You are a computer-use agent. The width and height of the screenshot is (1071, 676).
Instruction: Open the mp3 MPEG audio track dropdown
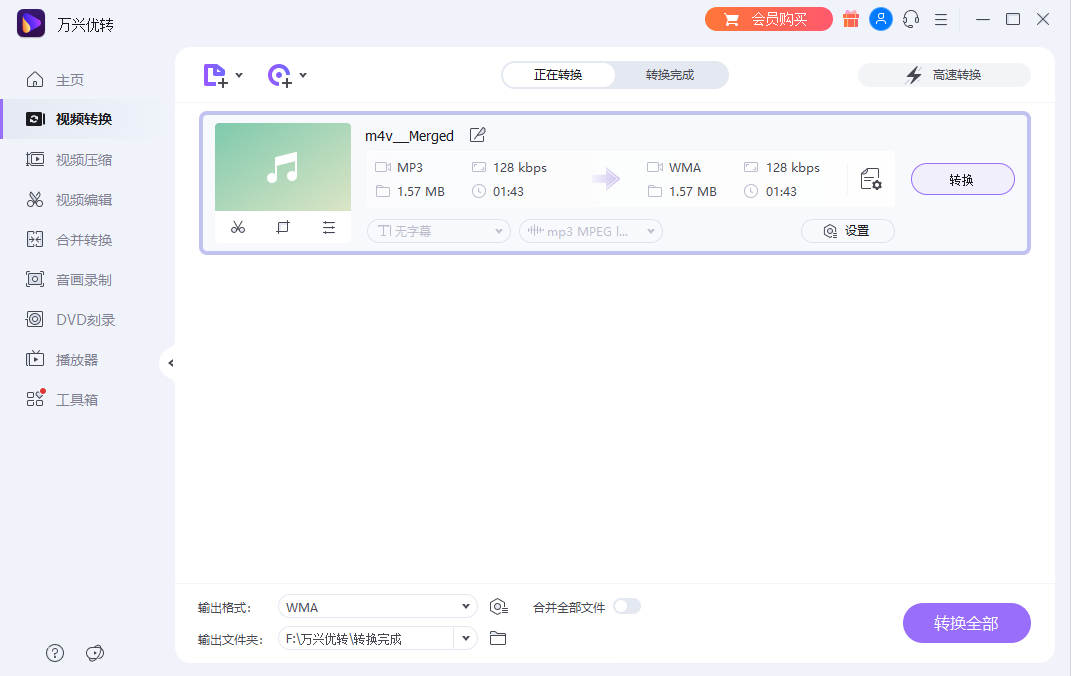(591, 231)
